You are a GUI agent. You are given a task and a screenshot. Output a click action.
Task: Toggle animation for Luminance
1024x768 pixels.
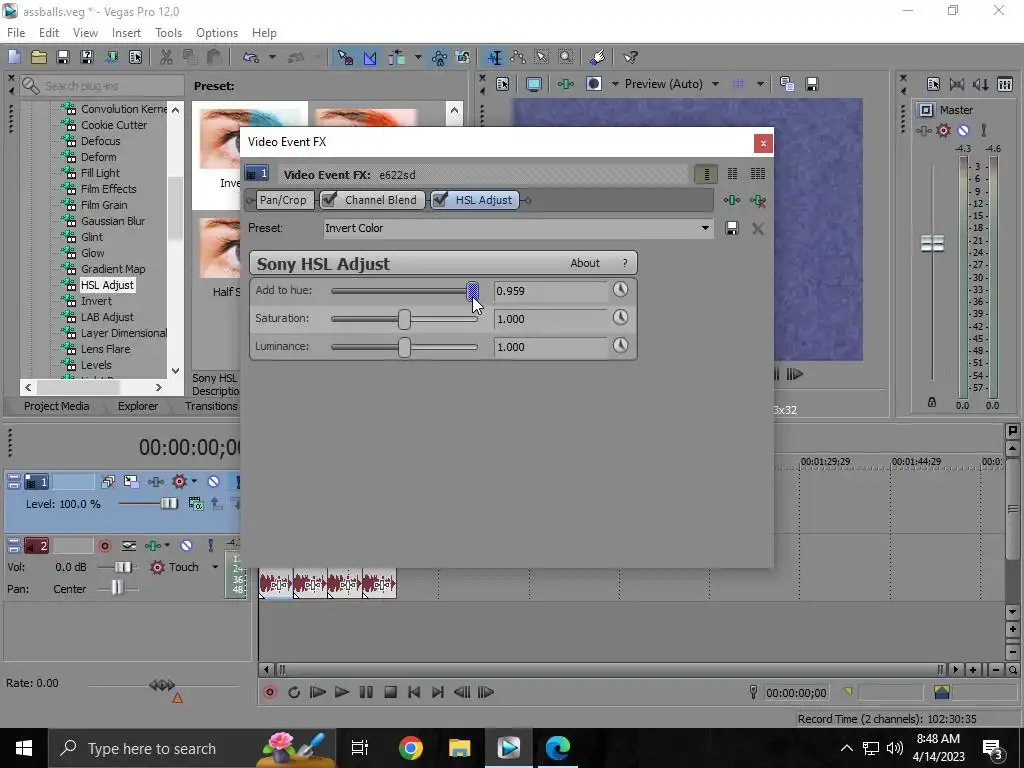click(x=620, y=345)
